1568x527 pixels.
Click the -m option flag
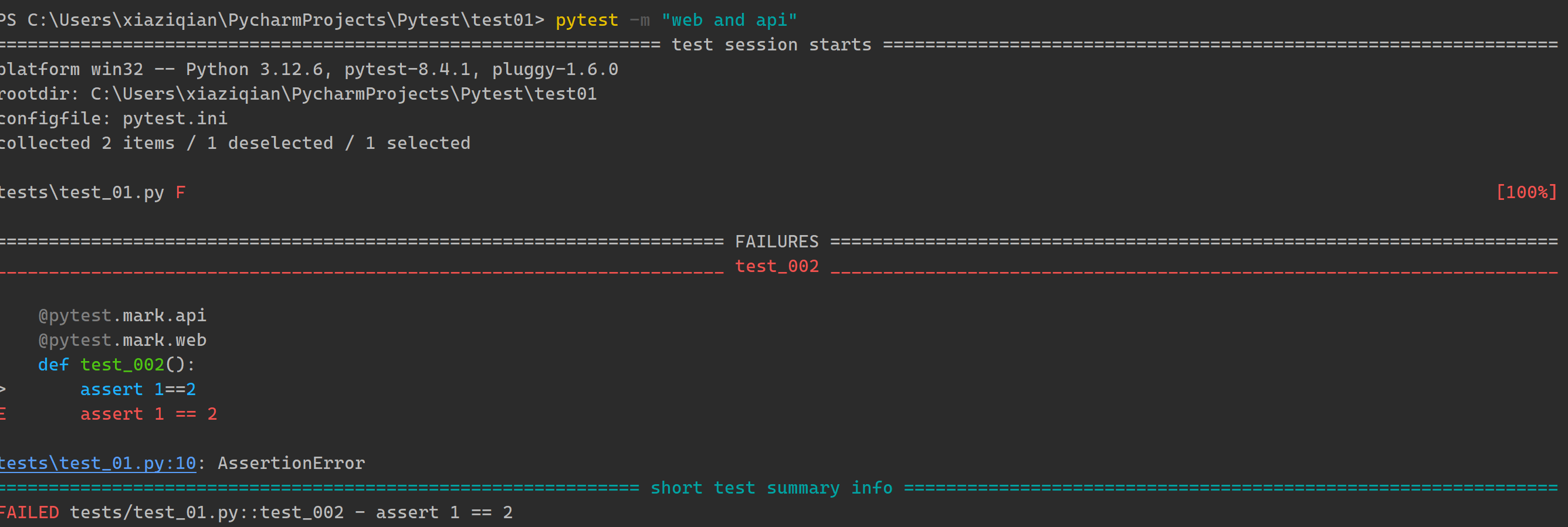(x=640, y=20)
